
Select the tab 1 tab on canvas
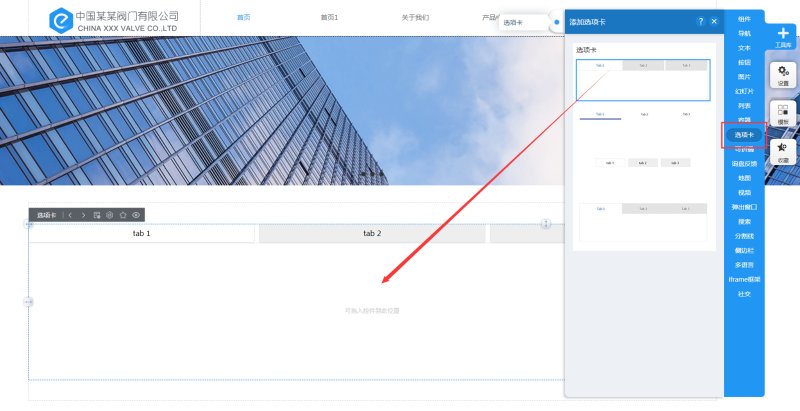pos(142,234)
